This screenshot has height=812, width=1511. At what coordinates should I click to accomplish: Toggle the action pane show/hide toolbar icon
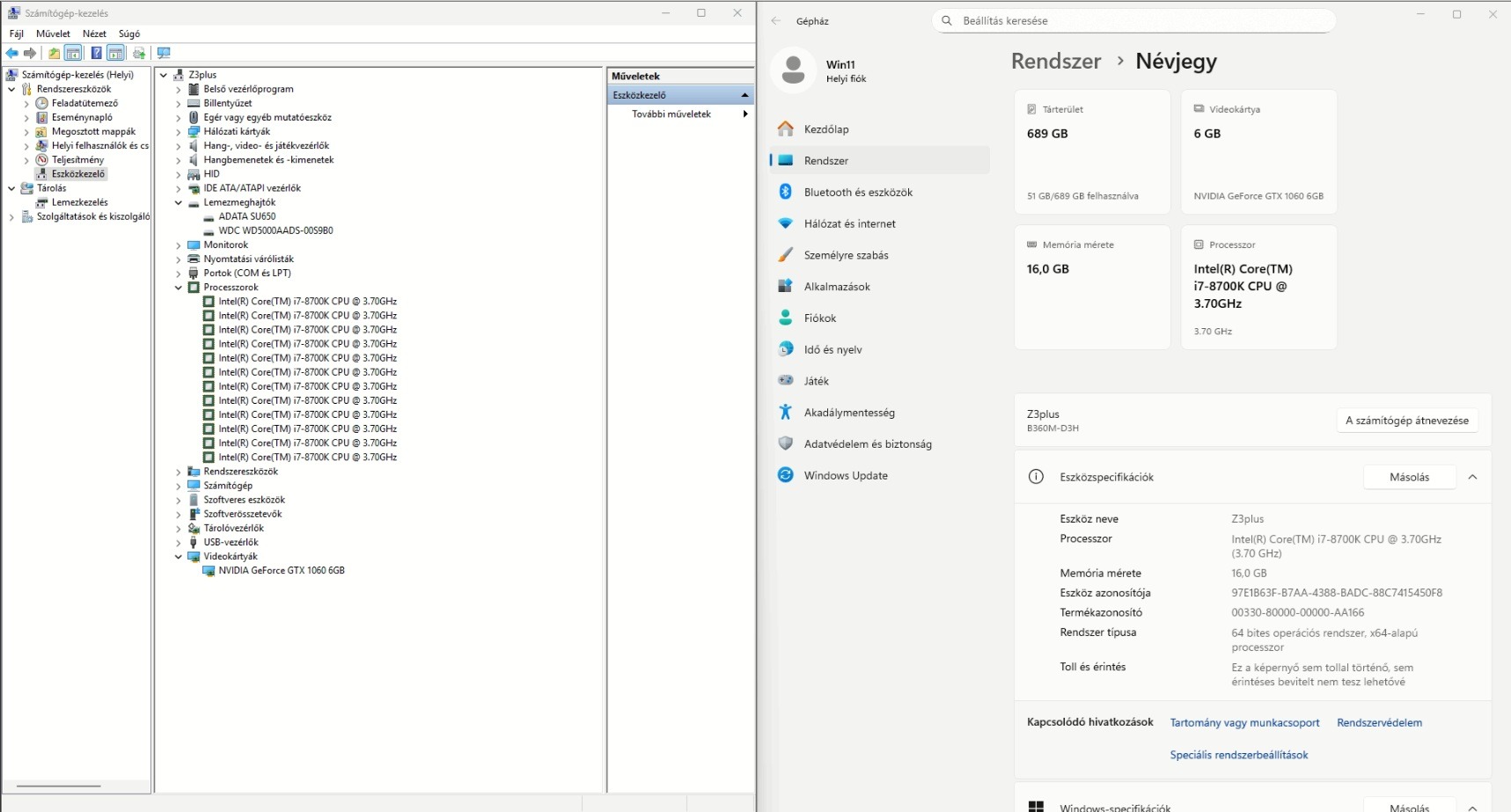click(115, 53)
